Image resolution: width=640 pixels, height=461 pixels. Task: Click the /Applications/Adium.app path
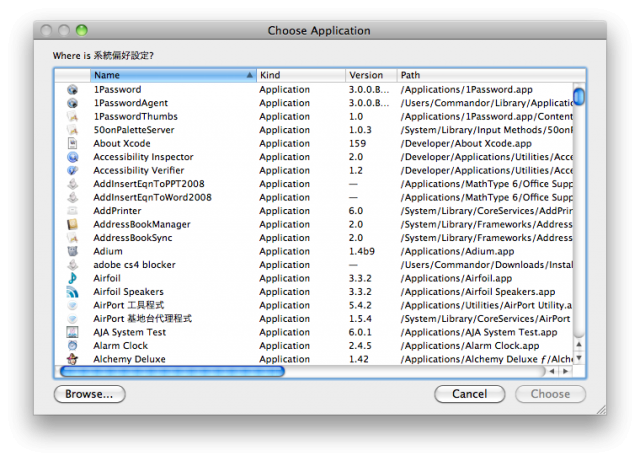pyautogui.click(x=457, y=251)
